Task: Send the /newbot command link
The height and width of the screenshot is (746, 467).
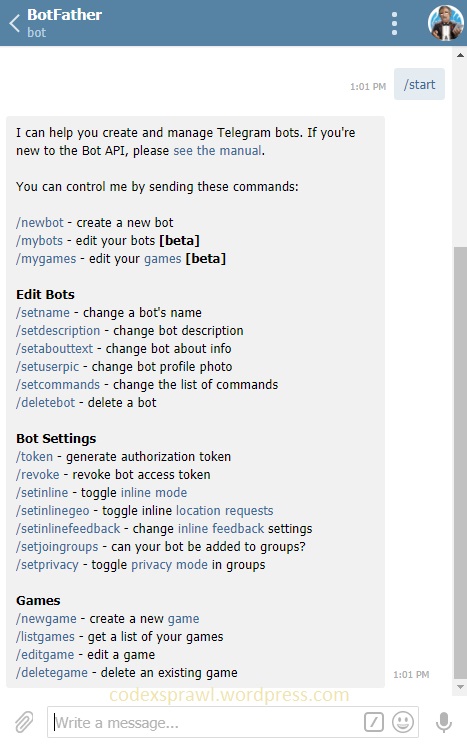Action: 40,223
